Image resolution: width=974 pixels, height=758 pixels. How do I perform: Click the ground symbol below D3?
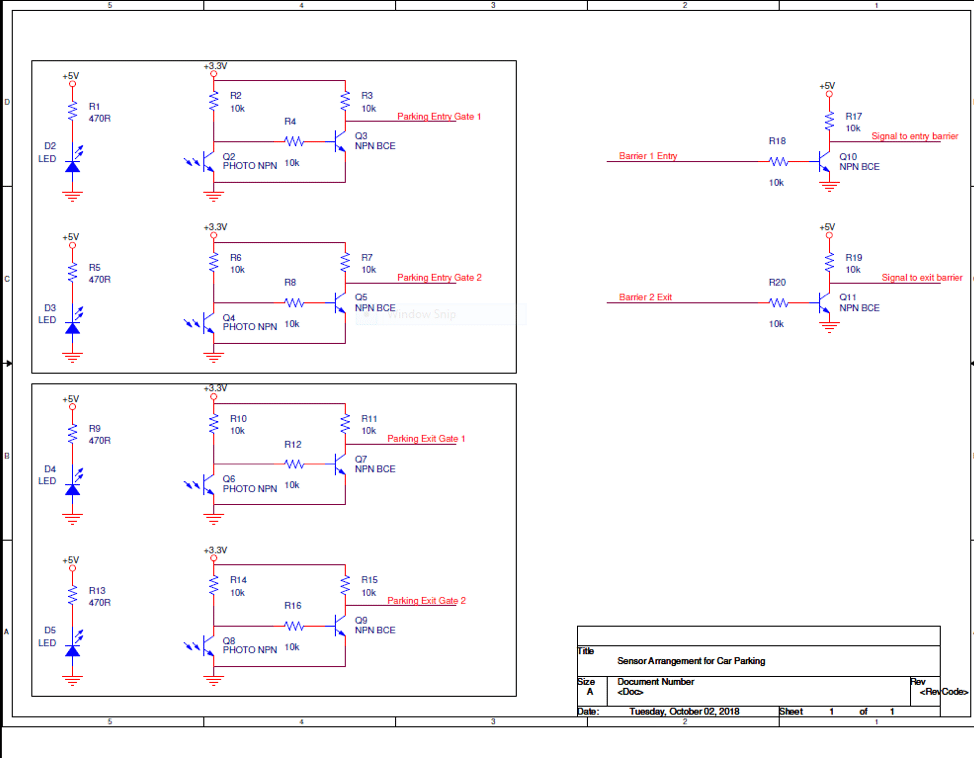[71, 355]
